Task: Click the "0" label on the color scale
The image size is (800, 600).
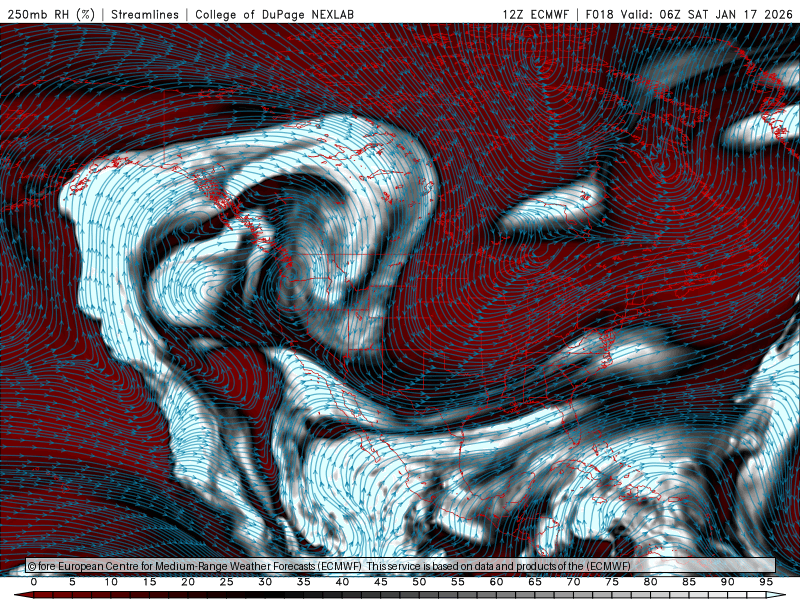Action: tap(34, 582)
